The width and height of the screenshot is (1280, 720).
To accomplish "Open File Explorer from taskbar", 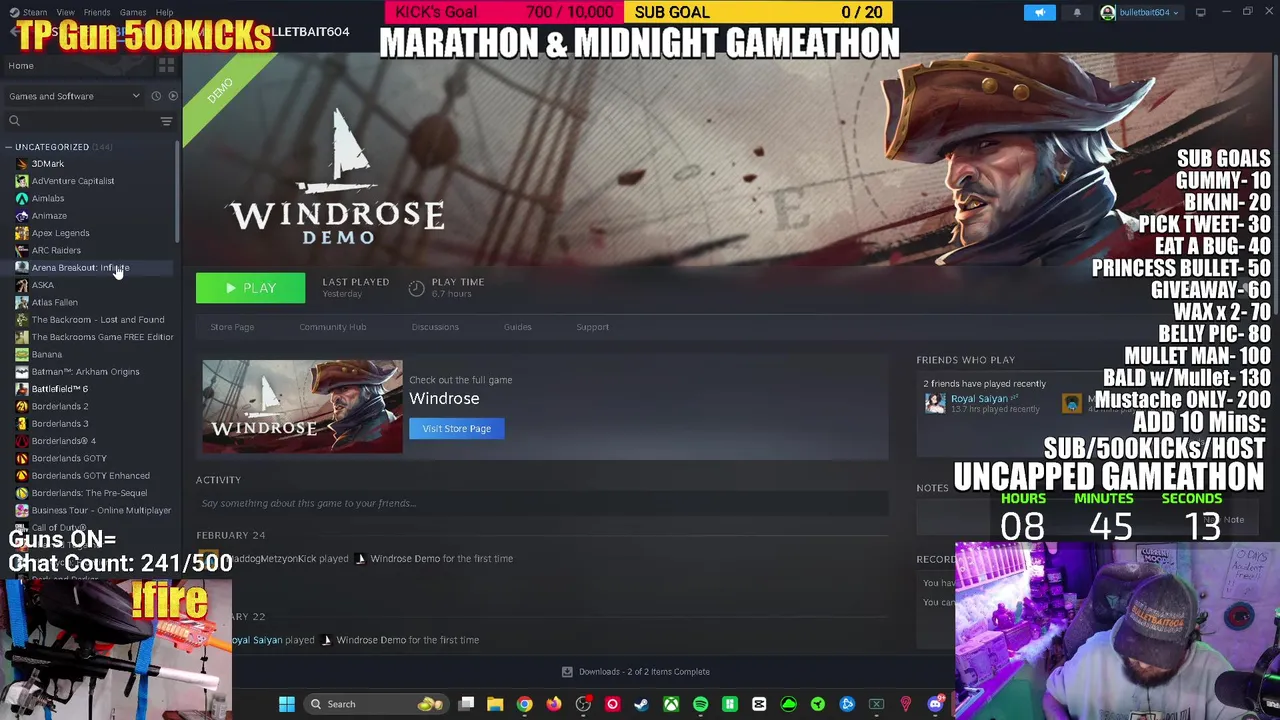I will [495, 704].
